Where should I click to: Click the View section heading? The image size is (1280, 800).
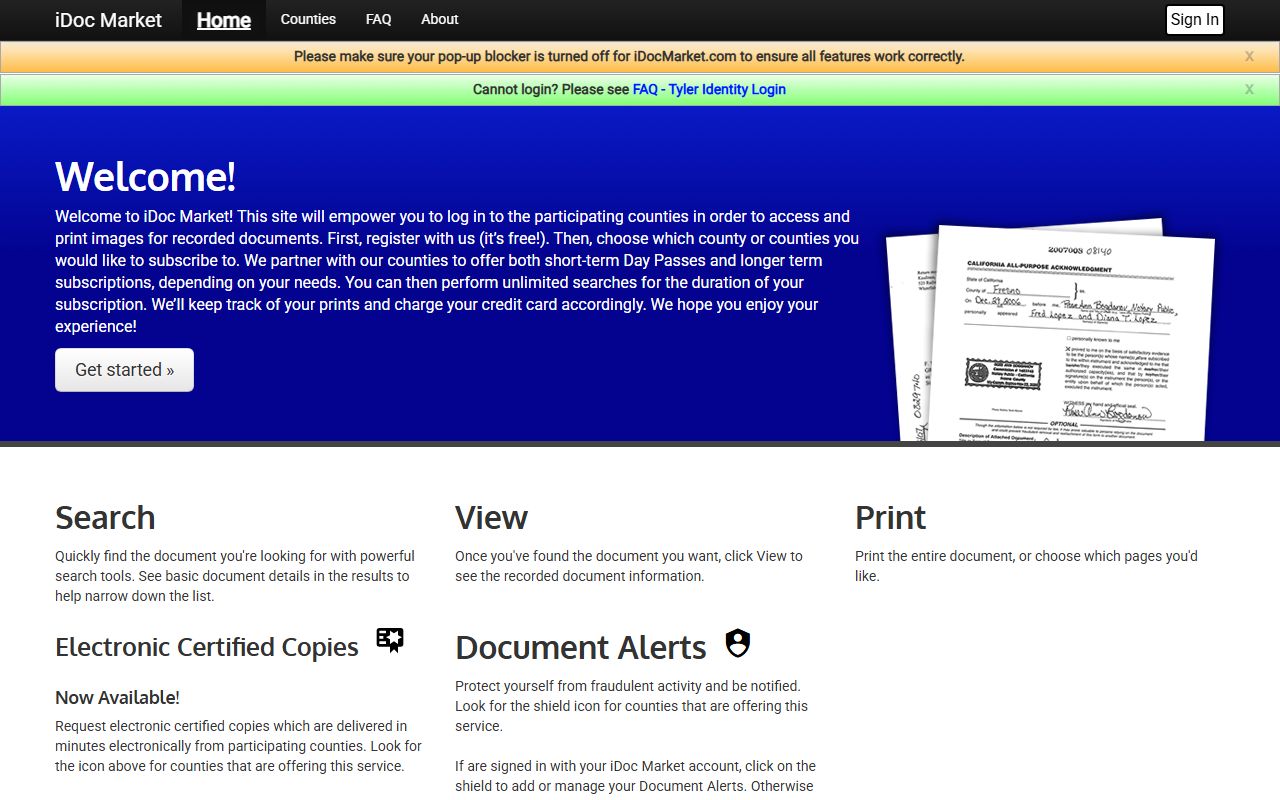click(x=491, y=518)
